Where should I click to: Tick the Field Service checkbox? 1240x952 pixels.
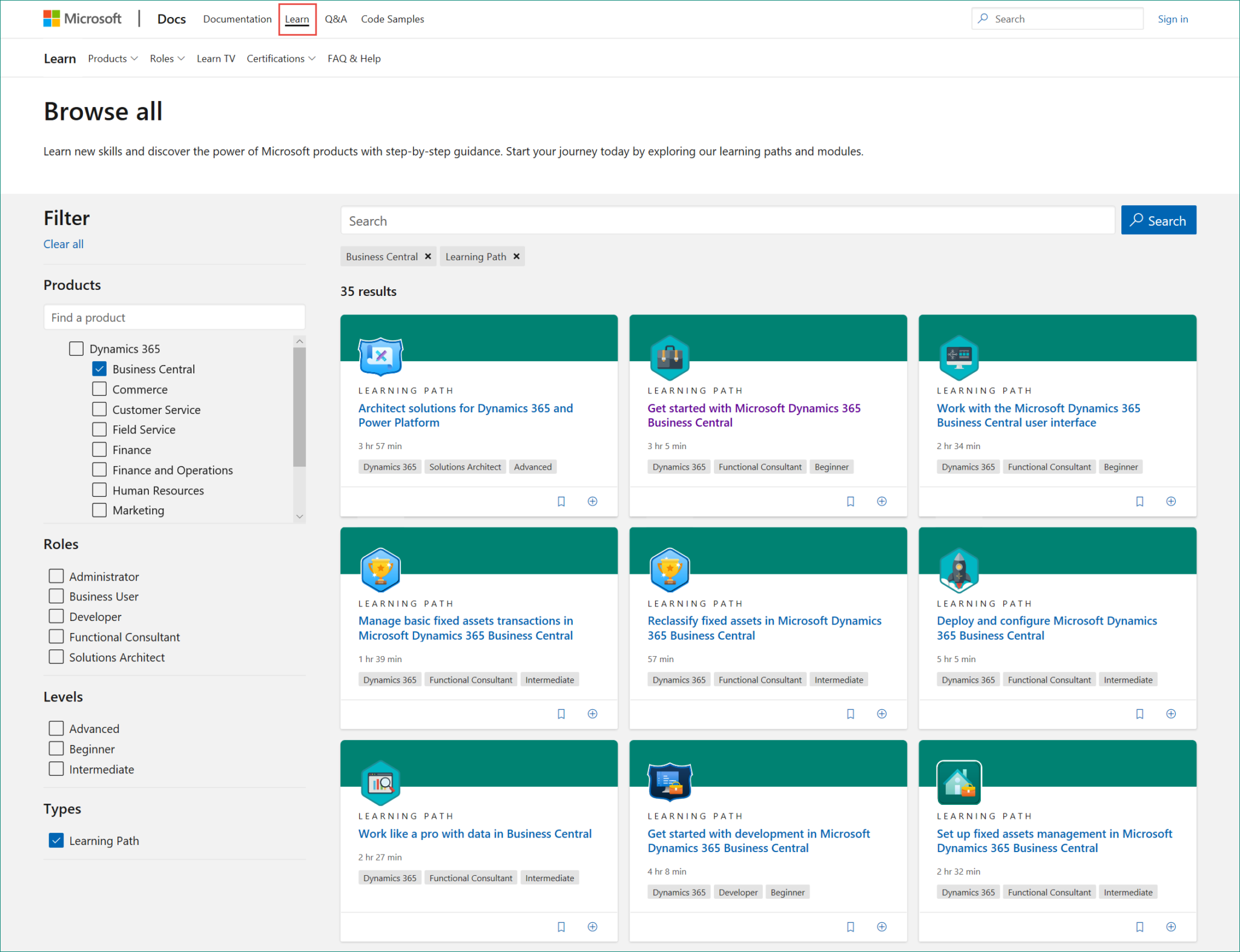pos(100,429)
